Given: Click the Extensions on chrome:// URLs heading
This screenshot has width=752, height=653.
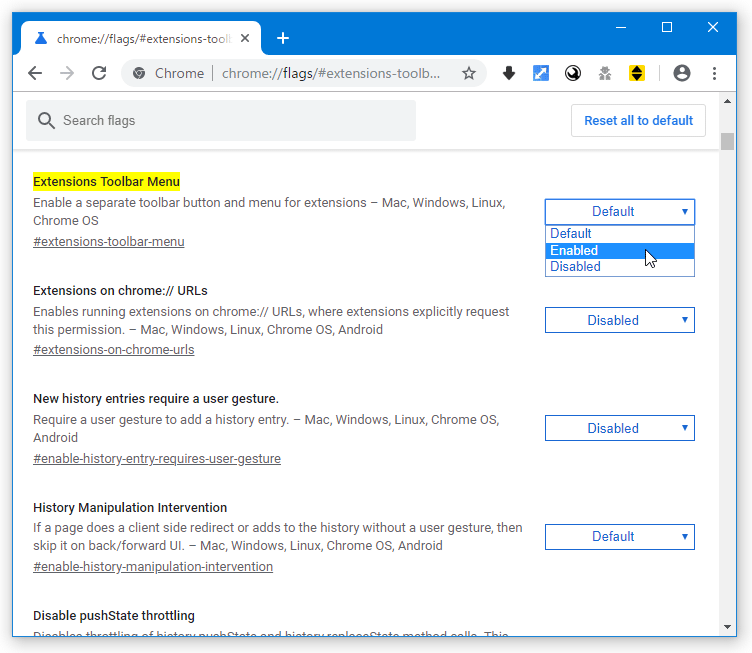Looking at the screenshot, I should (120, 291).
